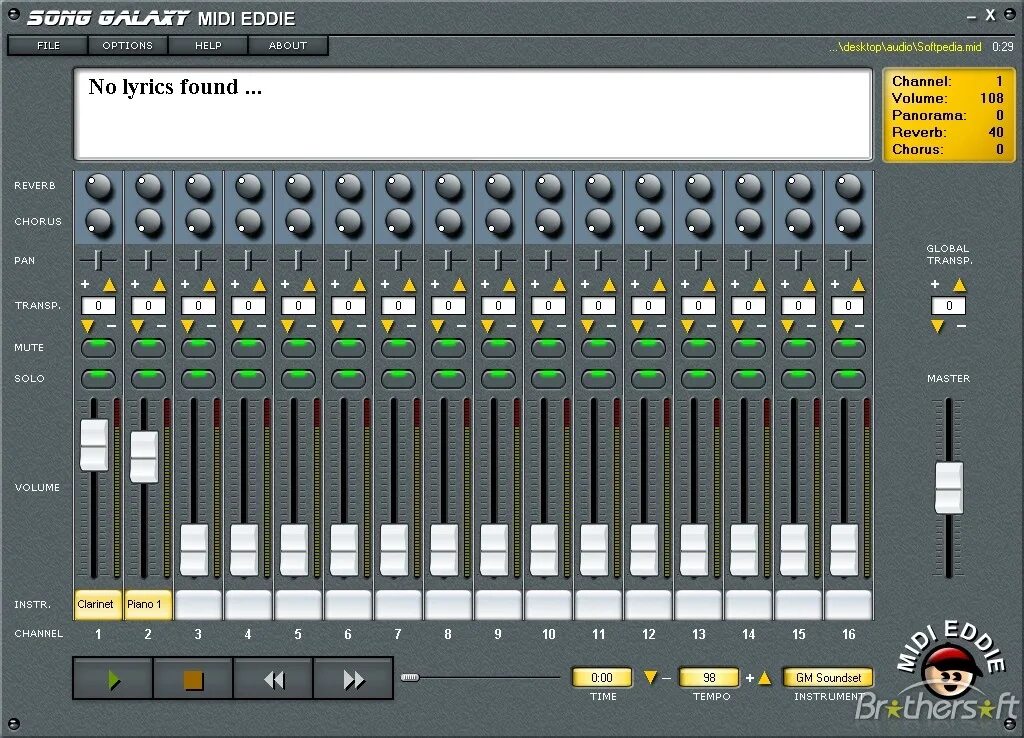Solo channel 2 with Piano 1

147,378
